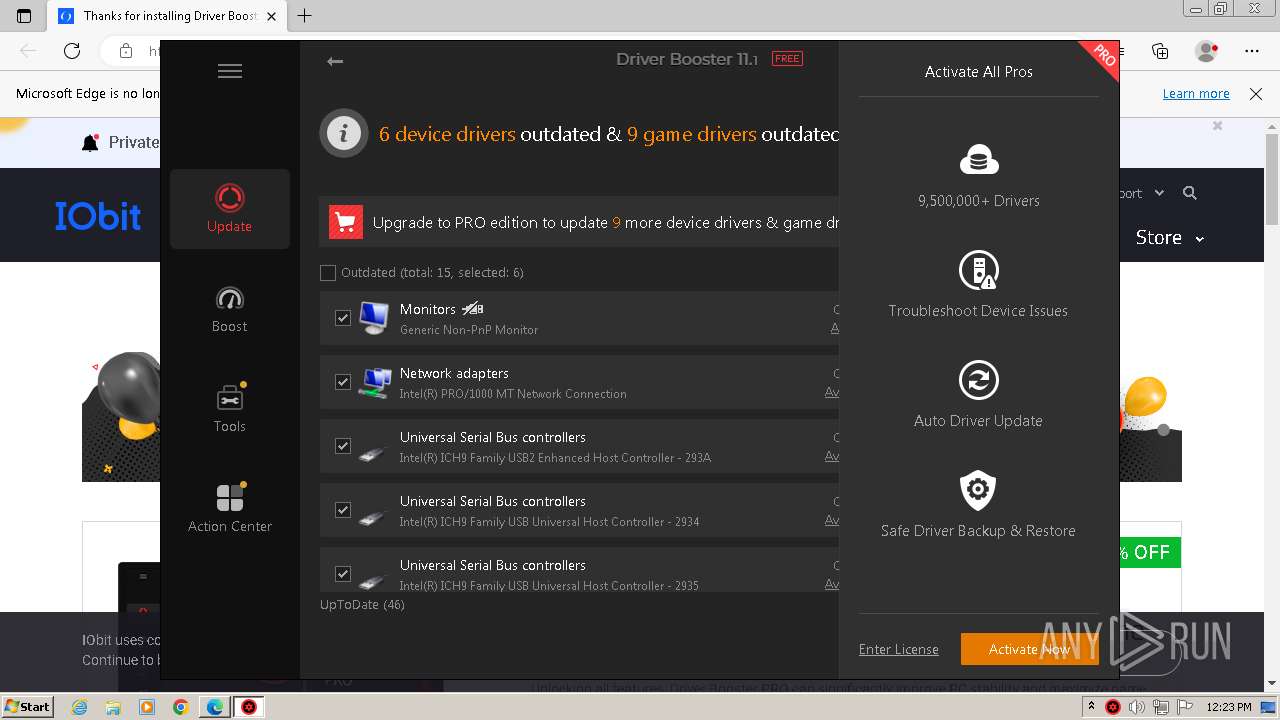Image resolution: width=1280 pixels, height=720 pixels.
Task: Launch Chrome from the taskbar
Action: click(x=181, y=707)
